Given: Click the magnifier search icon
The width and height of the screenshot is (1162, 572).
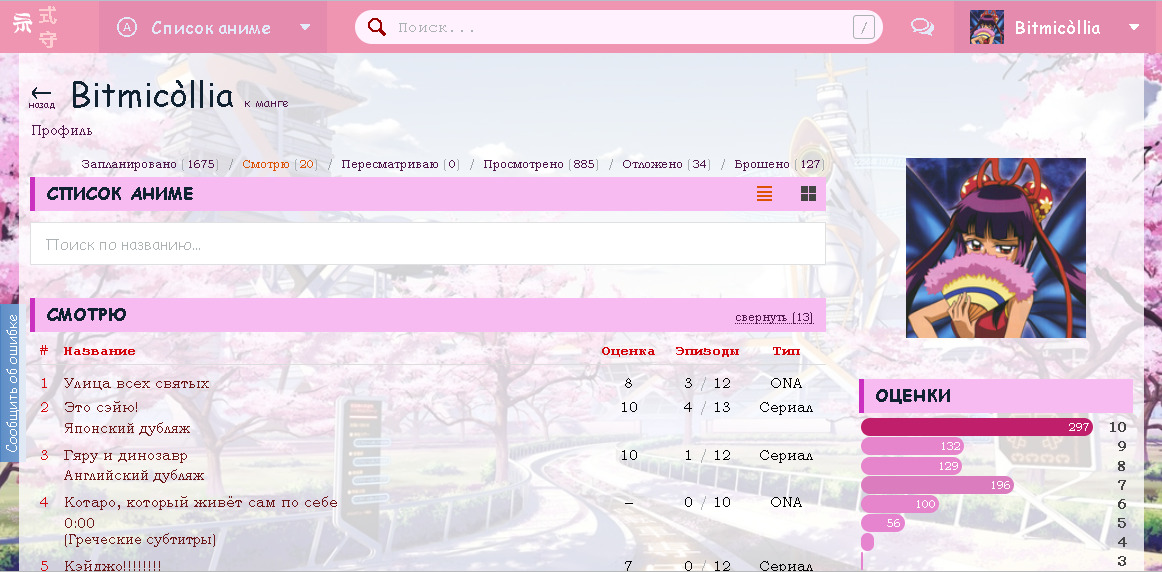Looking at the screenshot, I should 377,27.
